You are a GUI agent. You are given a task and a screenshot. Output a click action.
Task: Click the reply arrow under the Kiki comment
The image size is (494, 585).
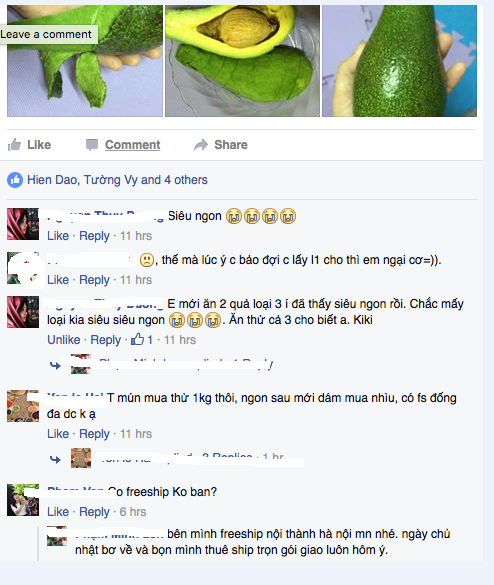pyautogui.click(x=55, y=365)
